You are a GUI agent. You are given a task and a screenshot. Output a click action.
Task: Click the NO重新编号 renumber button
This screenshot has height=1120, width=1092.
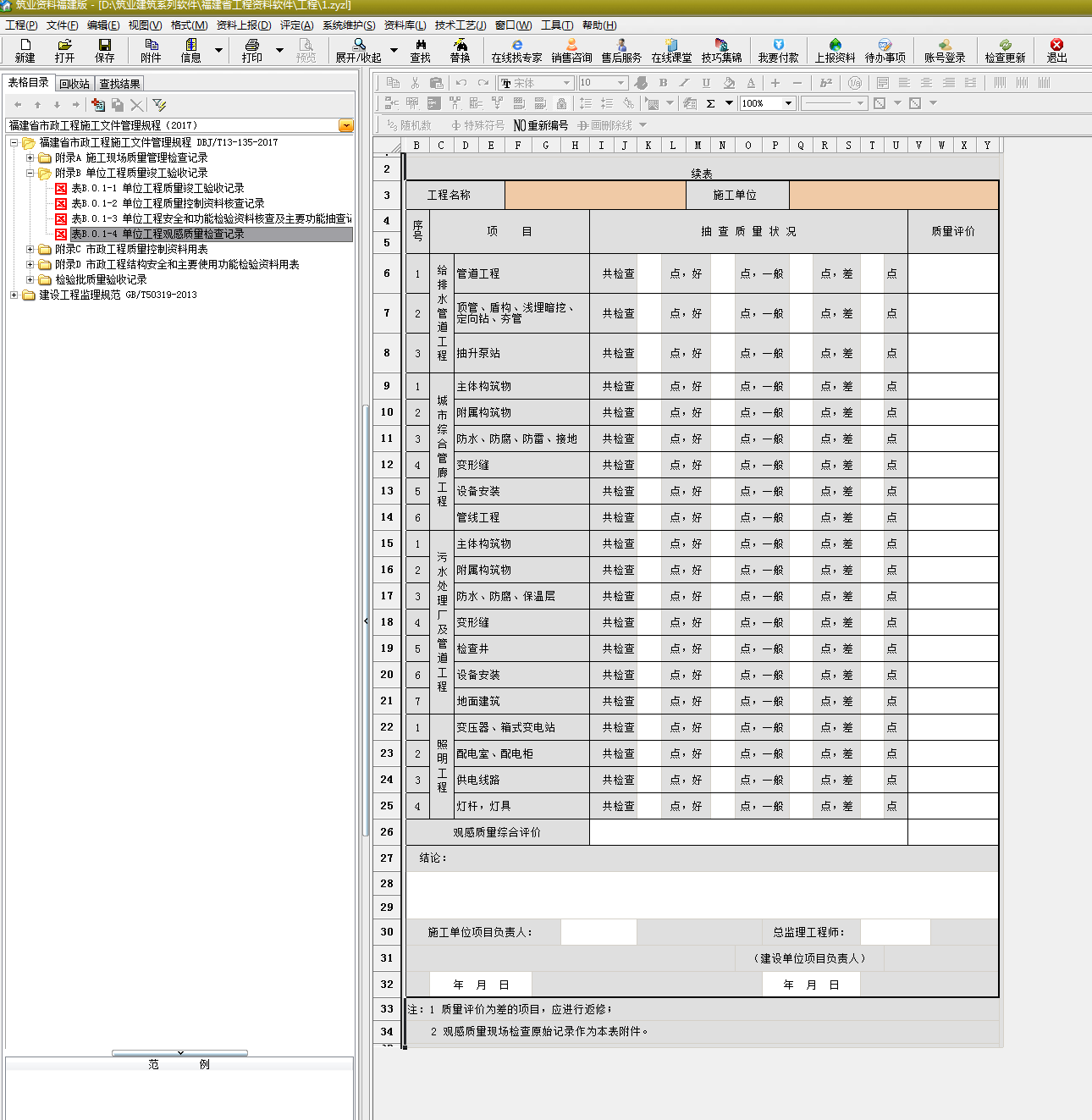(541, 125)
